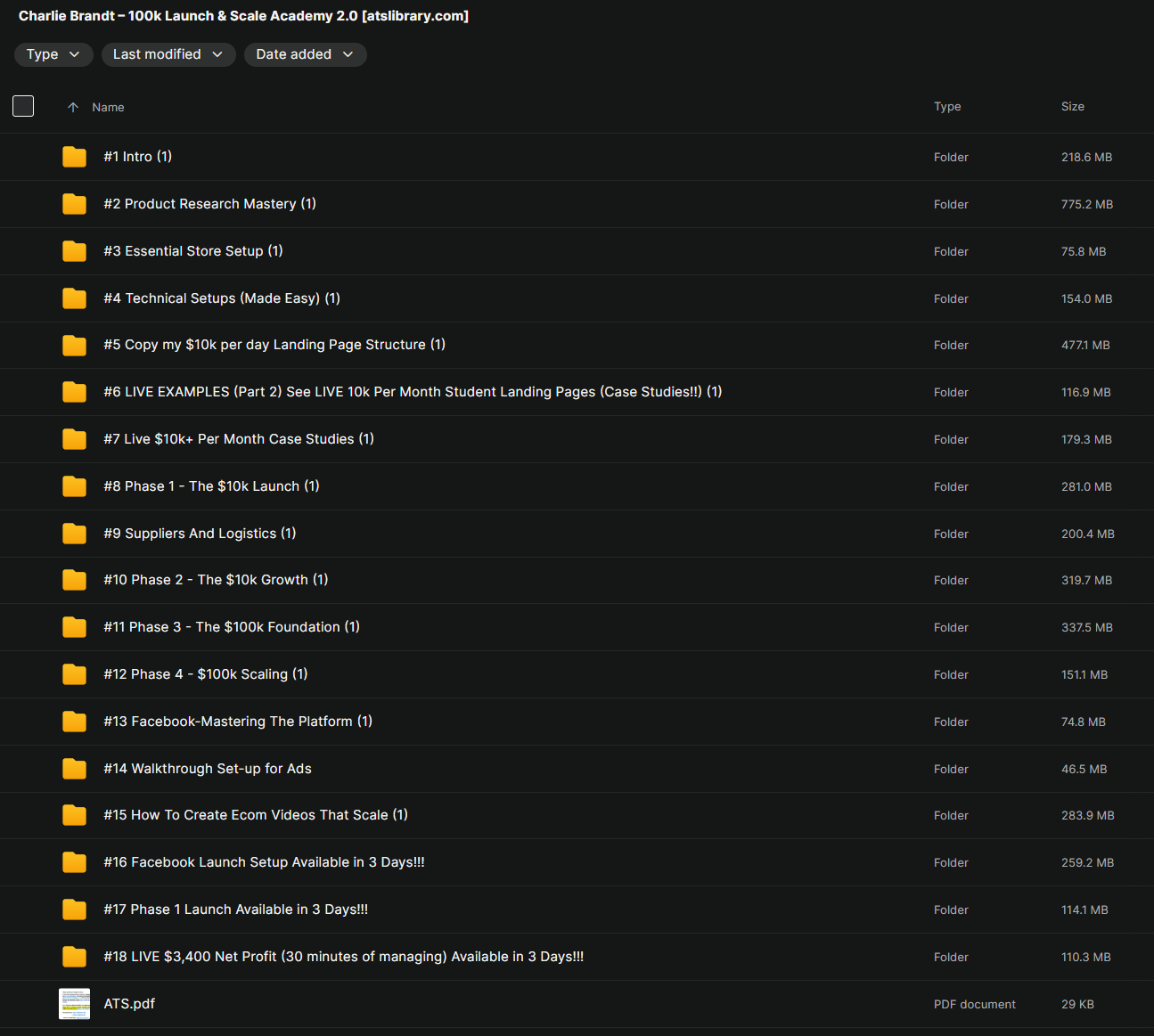Click the ATS.pdf thumbnail preview

pos(75,1004)
